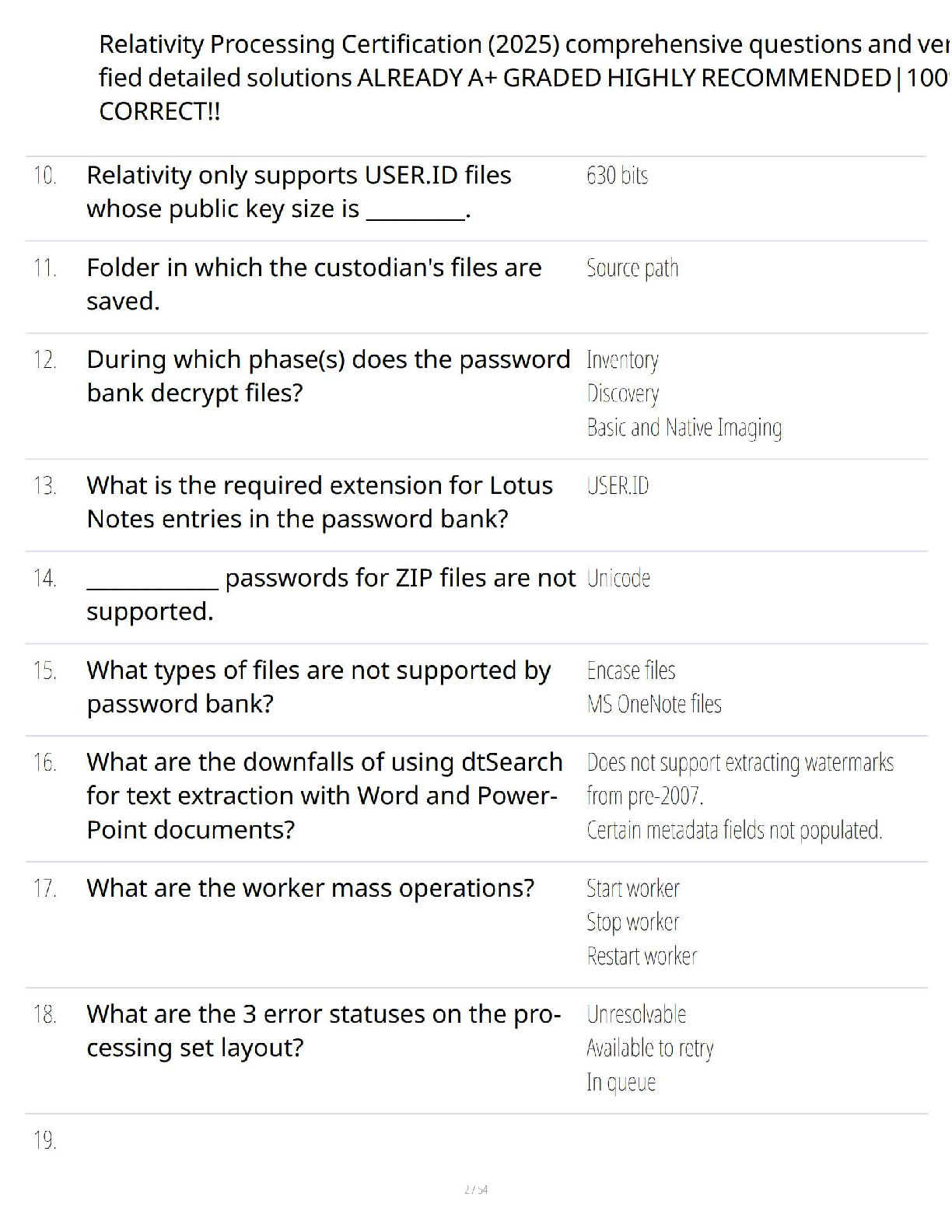Click the document title heading text
The width and height of the screenshot is (952, 1232).
coord(521,78)
